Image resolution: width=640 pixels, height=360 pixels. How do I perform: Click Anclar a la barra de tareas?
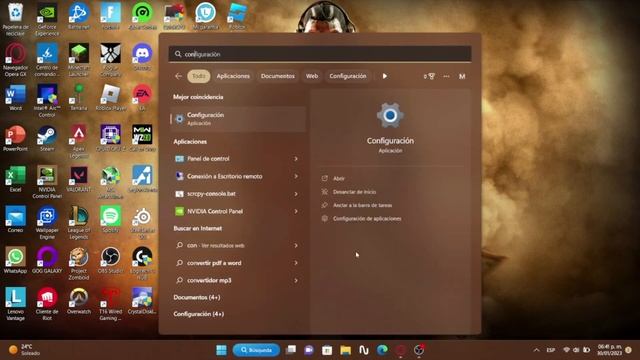pos(362,205)
